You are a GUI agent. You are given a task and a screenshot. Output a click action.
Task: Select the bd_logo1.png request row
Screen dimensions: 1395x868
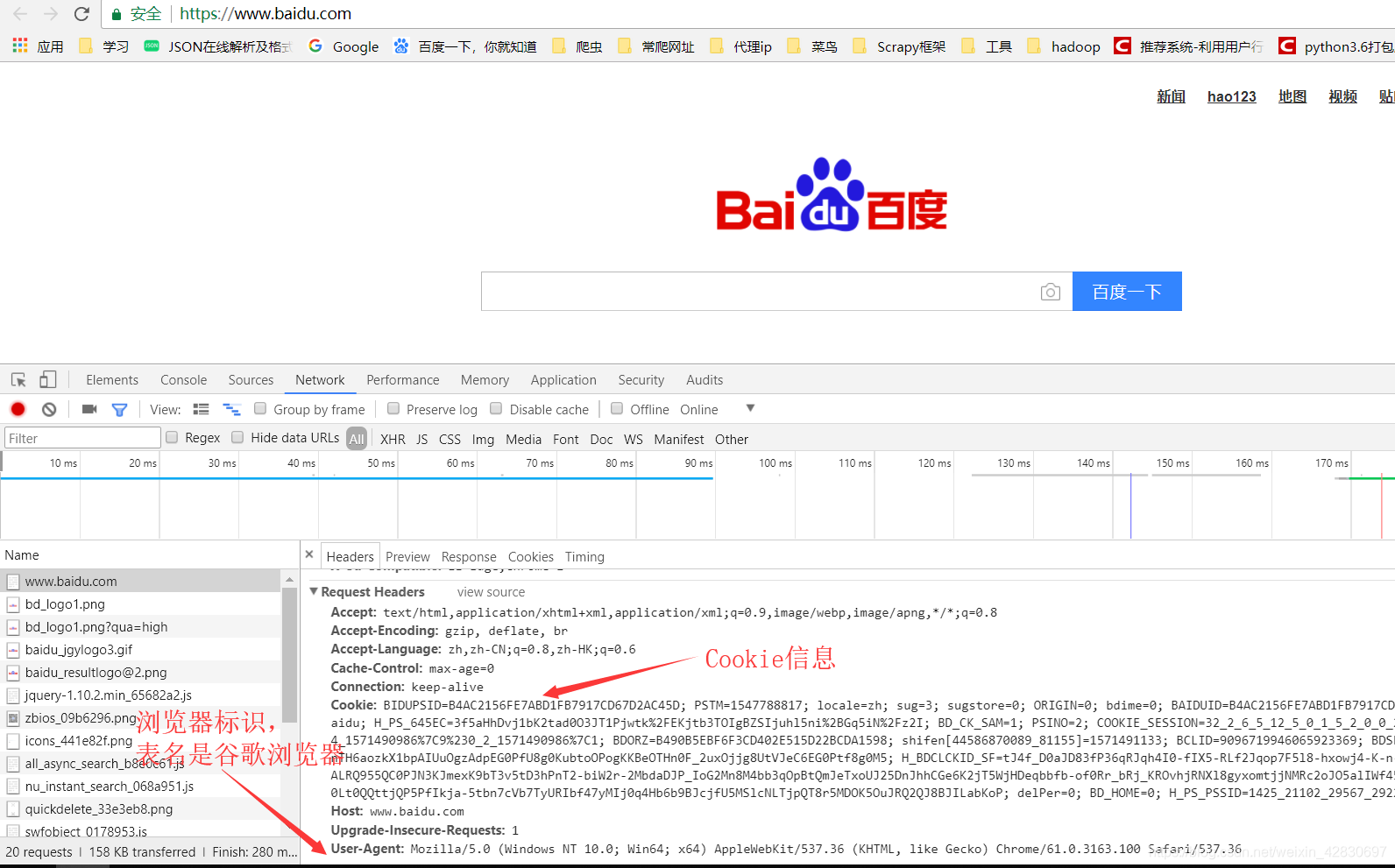141,603
